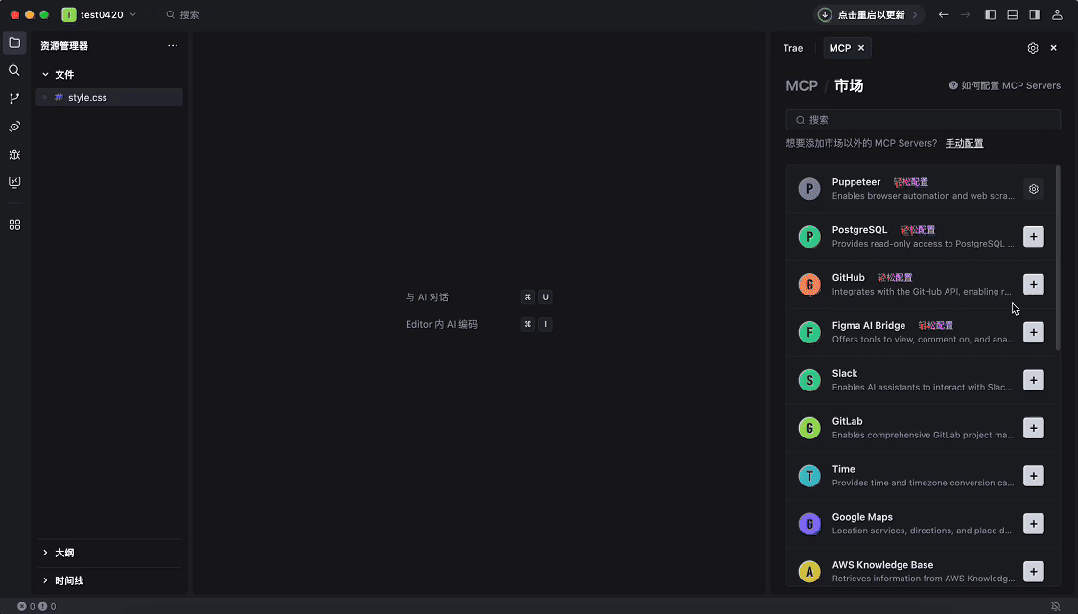Click the MCP list scrollbar
Image resolution: width=1078 pixels, height=614 pixels.
[x=1058, y=260]
